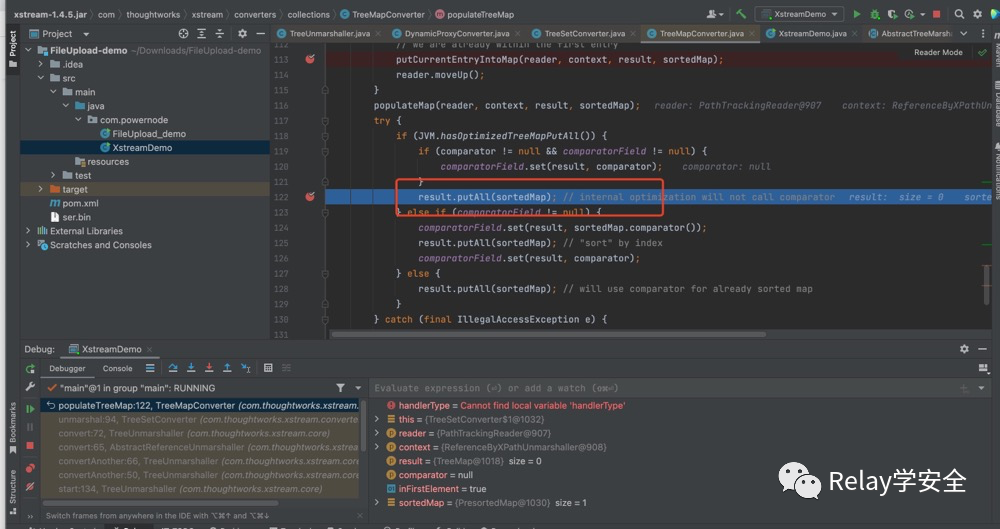Select FileUpload_demo class in tree

143,134
